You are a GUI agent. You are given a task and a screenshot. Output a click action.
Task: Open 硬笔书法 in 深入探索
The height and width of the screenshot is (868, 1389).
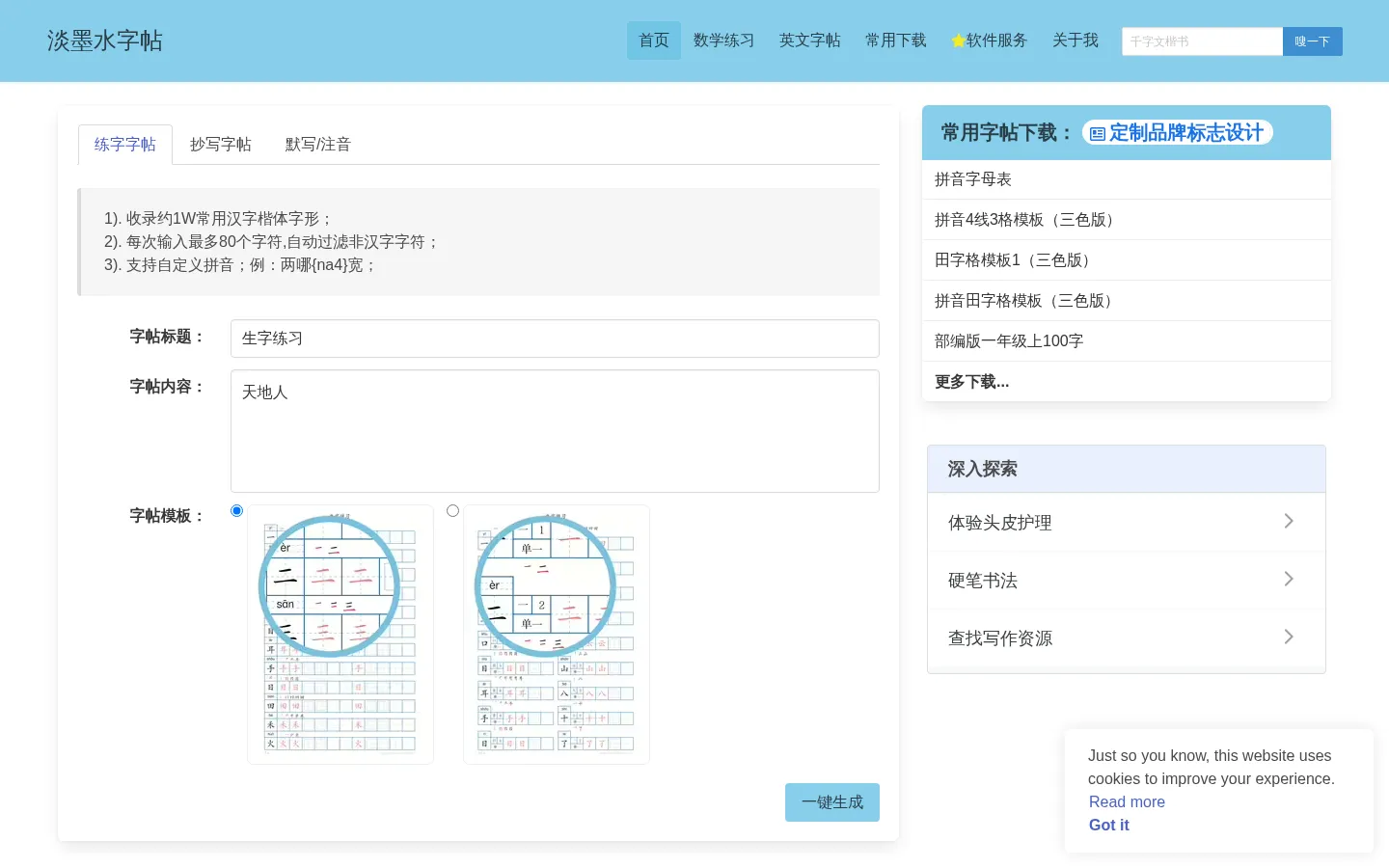coord(1127,581)
